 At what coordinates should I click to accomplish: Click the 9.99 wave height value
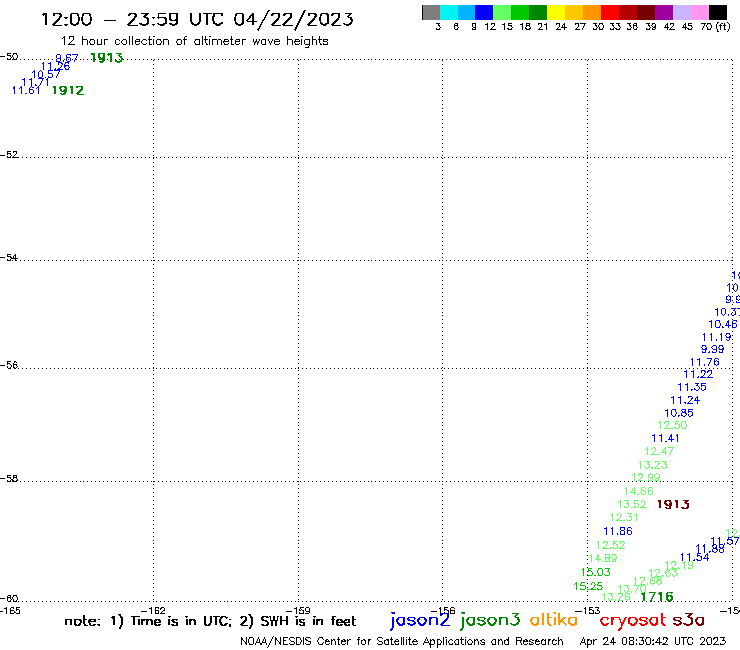713,349
